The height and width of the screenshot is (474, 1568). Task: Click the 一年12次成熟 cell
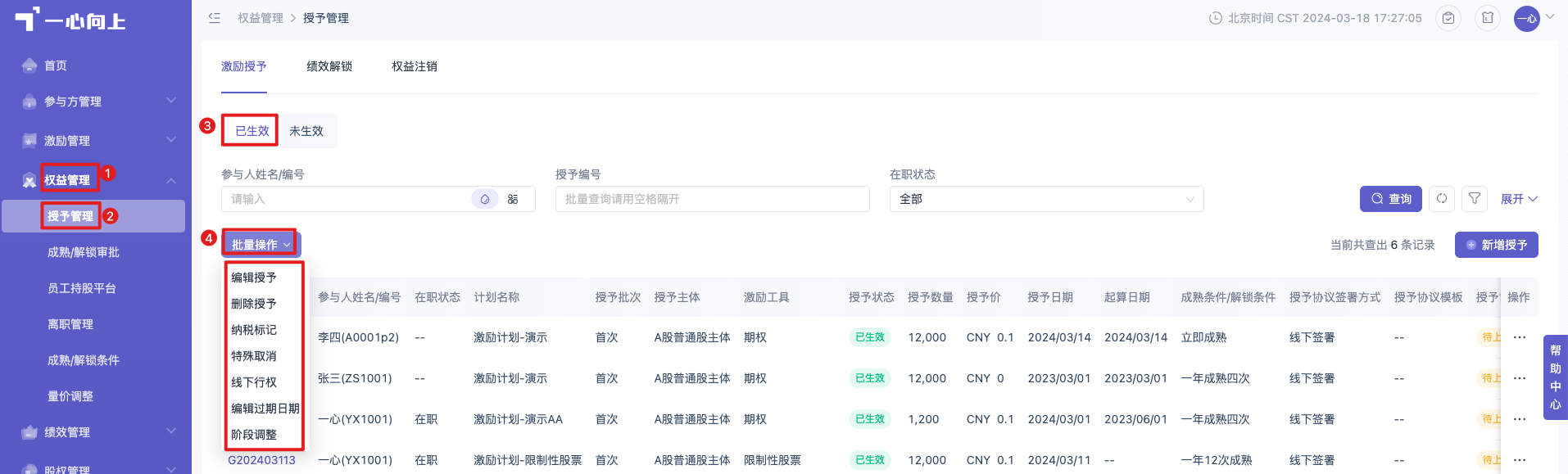click(1217, 460)
